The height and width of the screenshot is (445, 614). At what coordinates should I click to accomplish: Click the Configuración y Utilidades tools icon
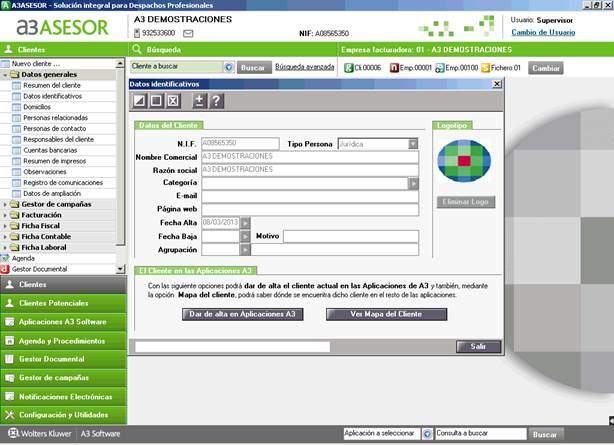point(9,414)
